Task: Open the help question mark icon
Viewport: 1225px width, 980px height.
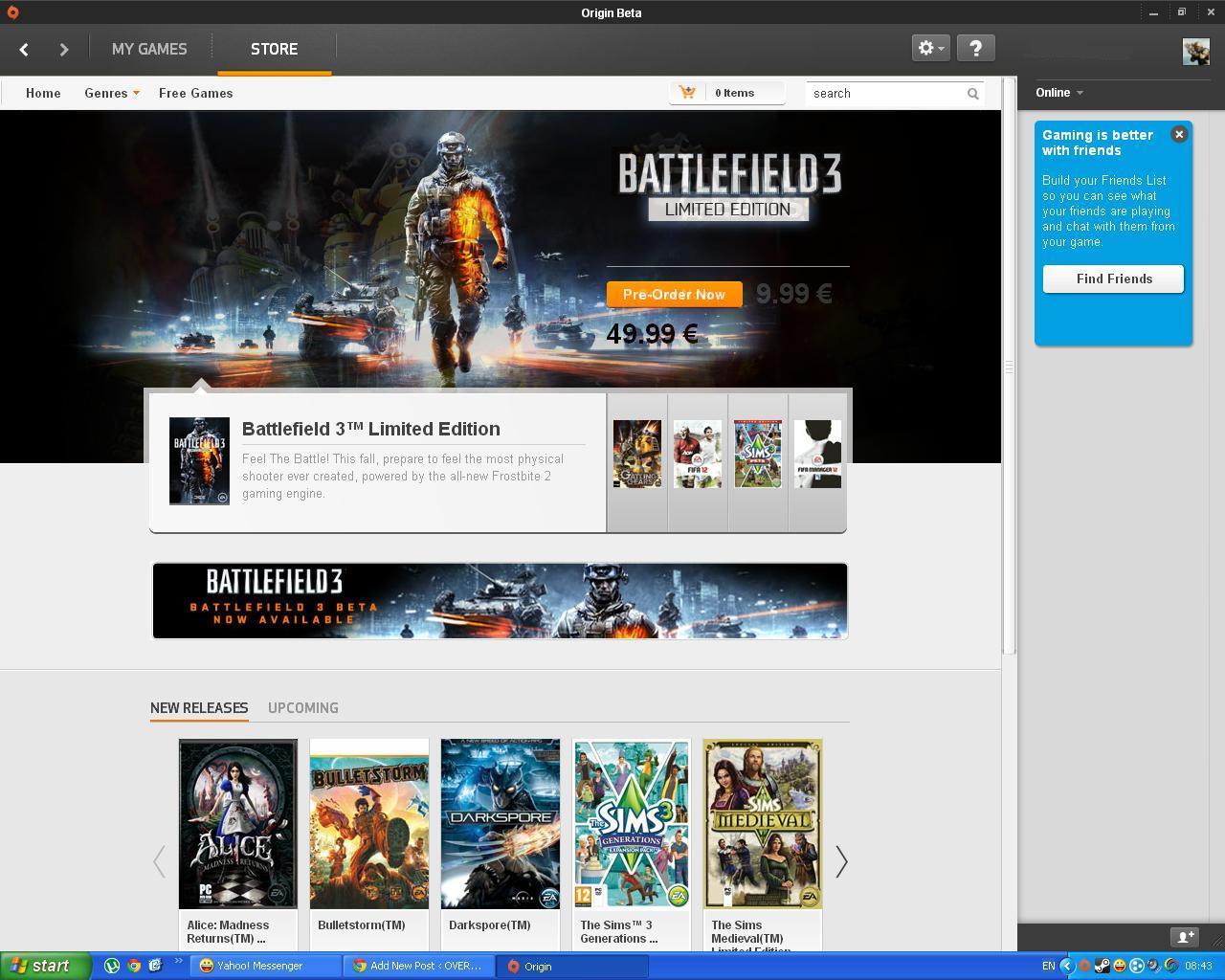Action: coord(975,48)
